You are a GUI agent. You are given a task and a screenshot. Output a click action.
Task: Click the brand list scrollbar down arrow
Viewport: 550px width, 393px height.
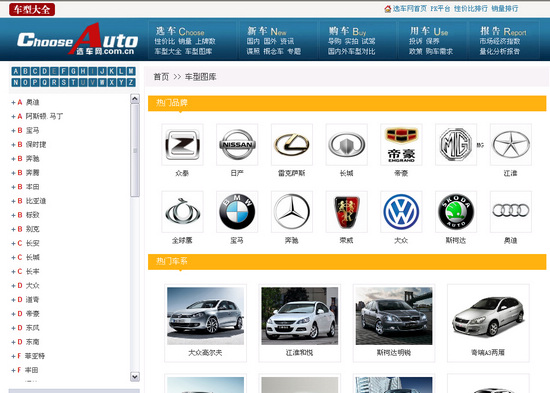click(x=135, y=377)
